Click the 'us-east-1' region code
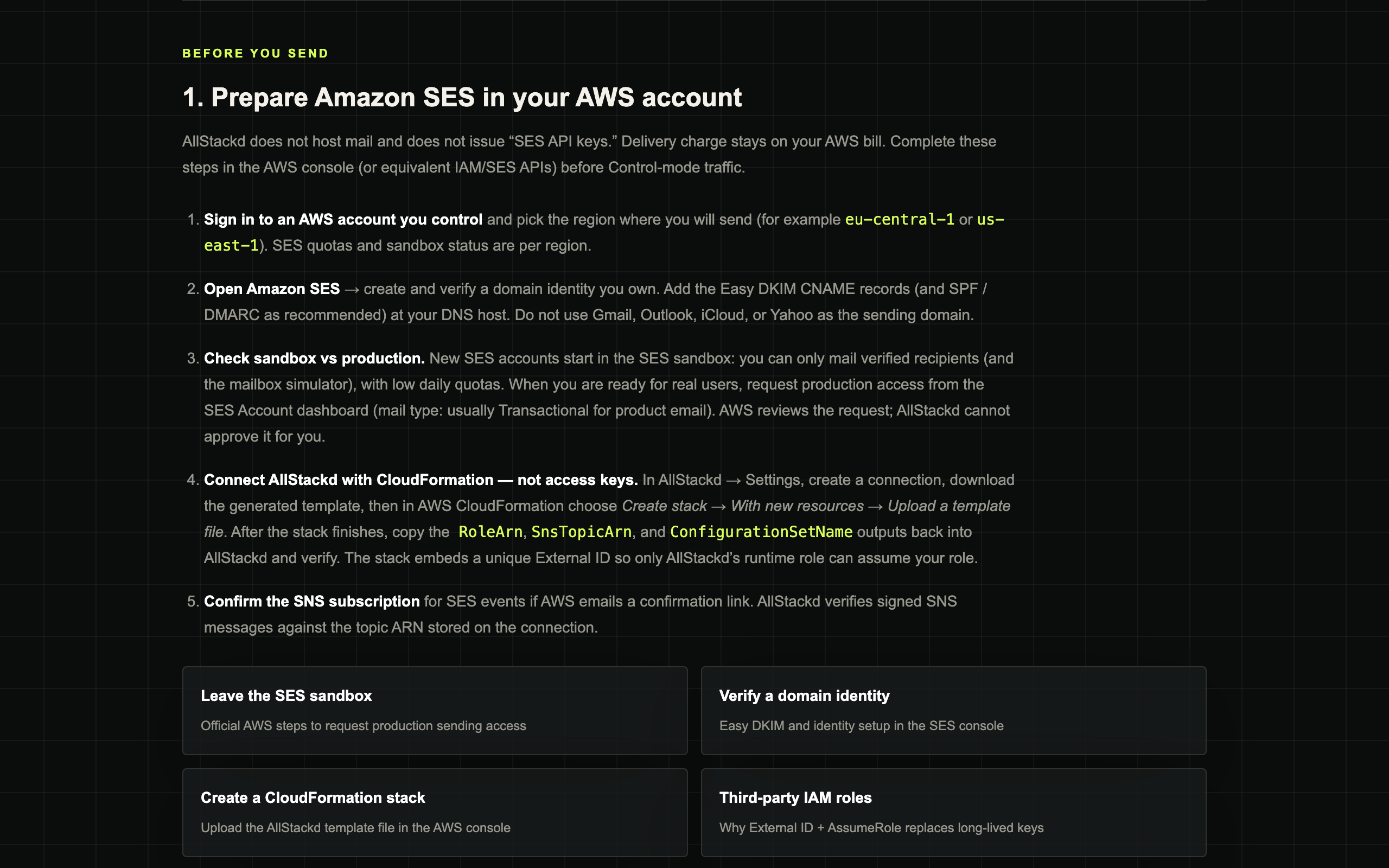 click(990, 219)
